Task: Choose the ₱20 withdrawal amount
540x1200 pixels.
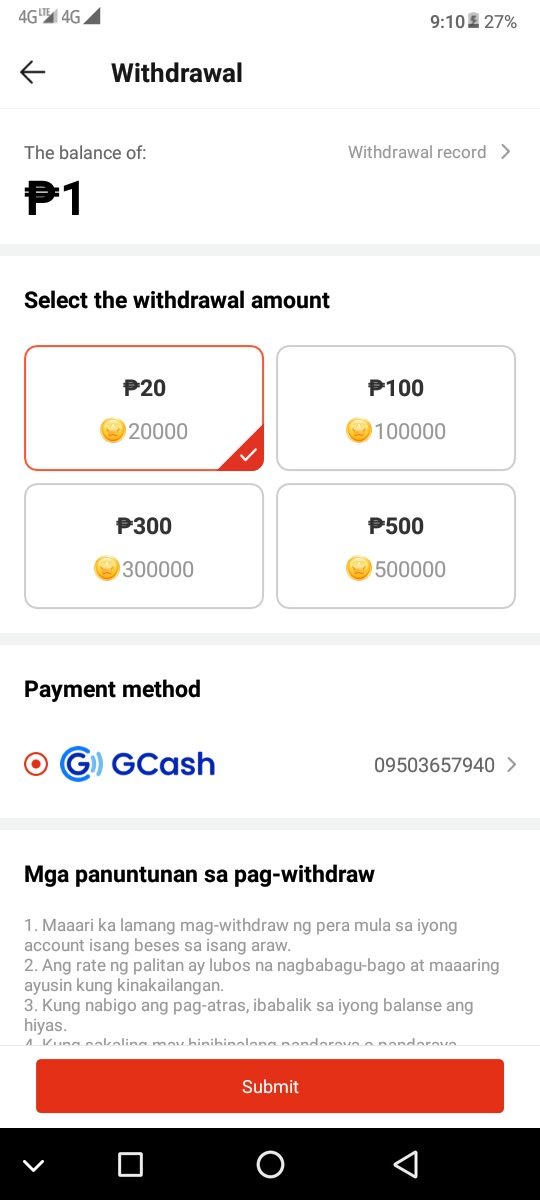Action: coord(144,408)
